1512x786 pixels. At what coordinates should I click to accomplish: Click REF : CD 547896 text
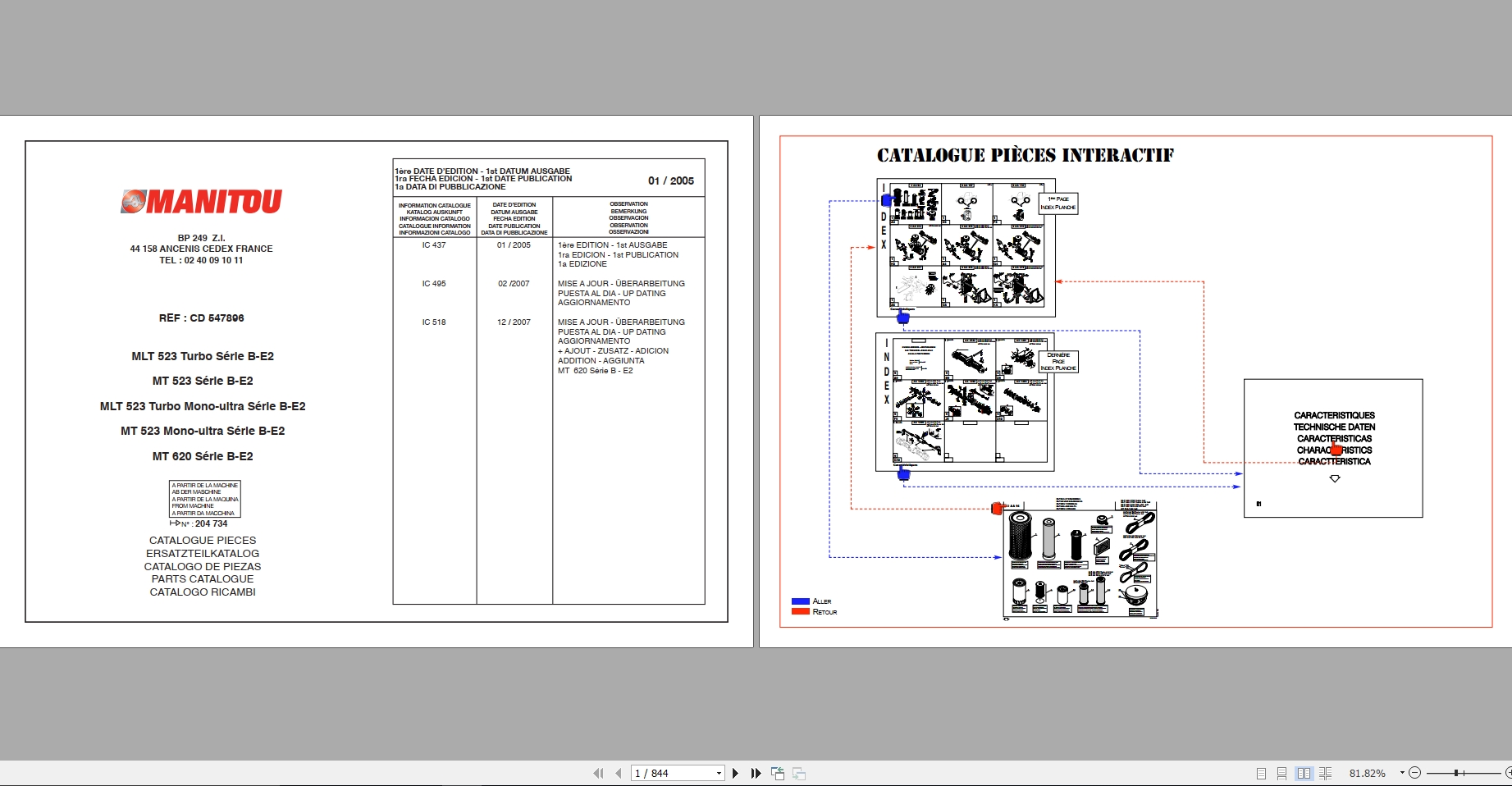click(x=202, y=318)
